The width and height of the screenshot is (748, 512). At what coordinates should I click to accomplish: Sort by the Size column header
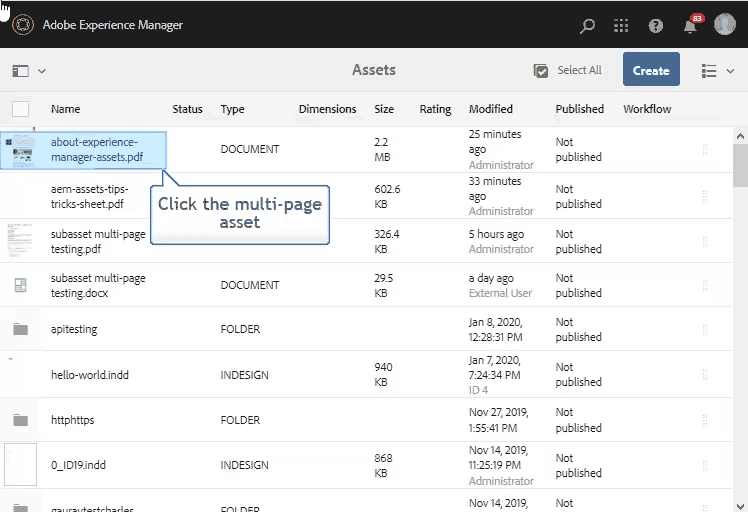click(x=384, y=109)
